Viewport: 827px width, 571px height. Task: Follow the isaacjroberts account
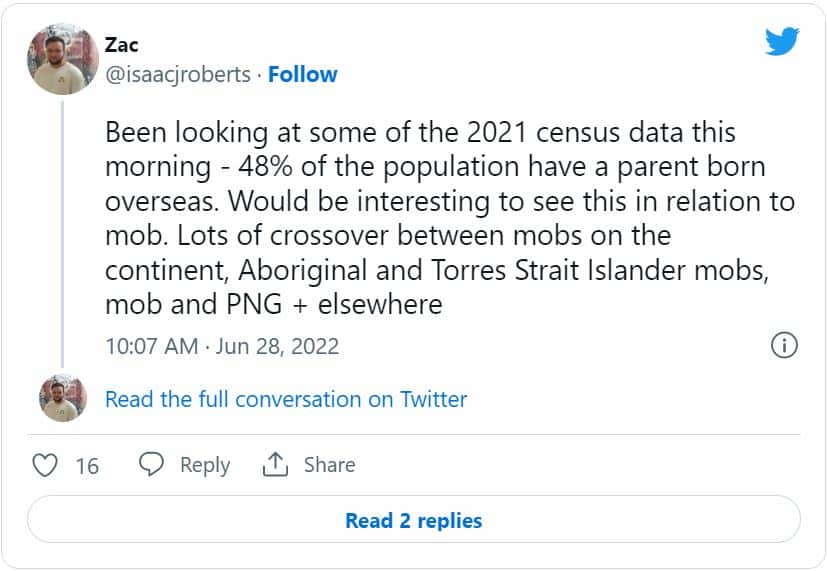click(303, 74)
